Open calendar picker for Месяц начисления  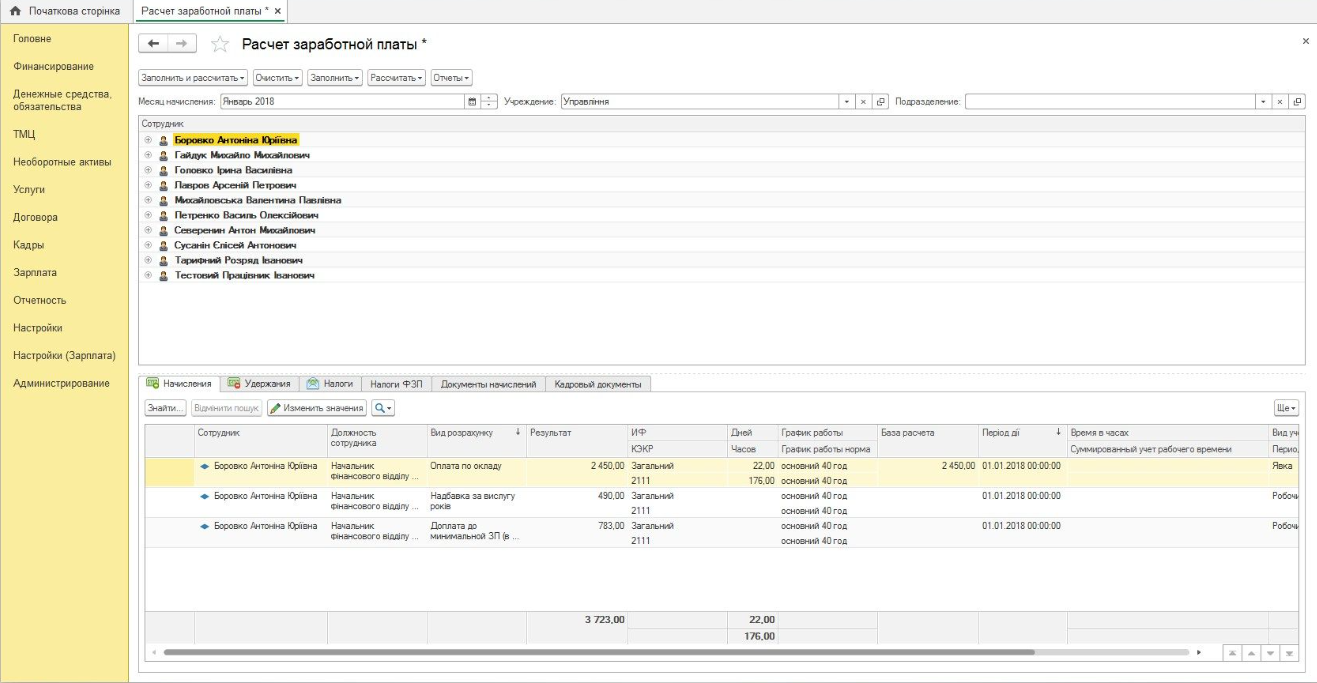(472, 102)
